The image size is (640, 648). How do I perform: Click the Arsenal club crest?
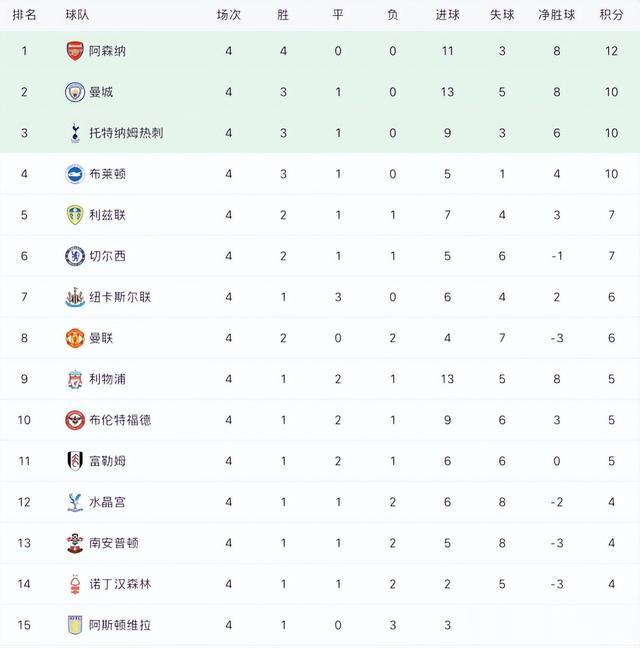point(75,51)
